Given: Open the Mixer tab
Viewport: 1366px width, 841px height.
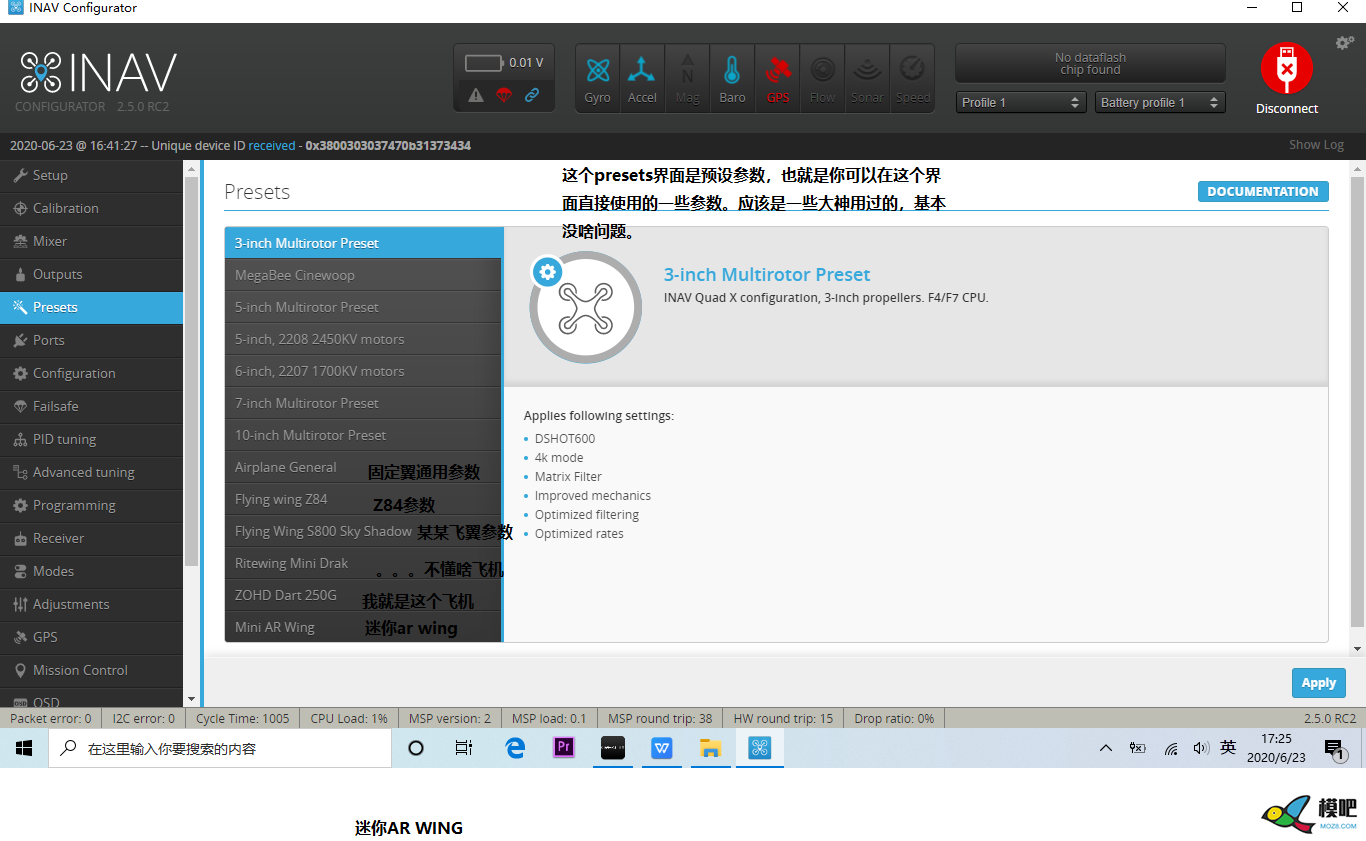Looking at the screenshot, I should pos(91,241).
